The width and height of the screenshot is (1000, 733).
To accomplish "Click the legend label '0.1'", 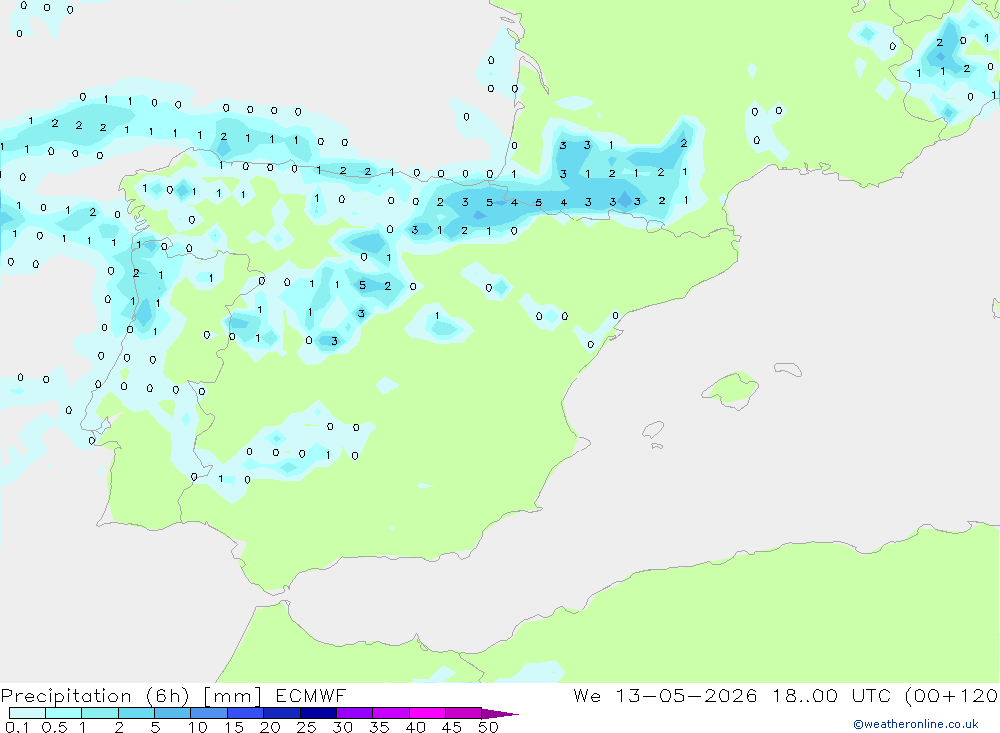I will [x=17, y=727].
